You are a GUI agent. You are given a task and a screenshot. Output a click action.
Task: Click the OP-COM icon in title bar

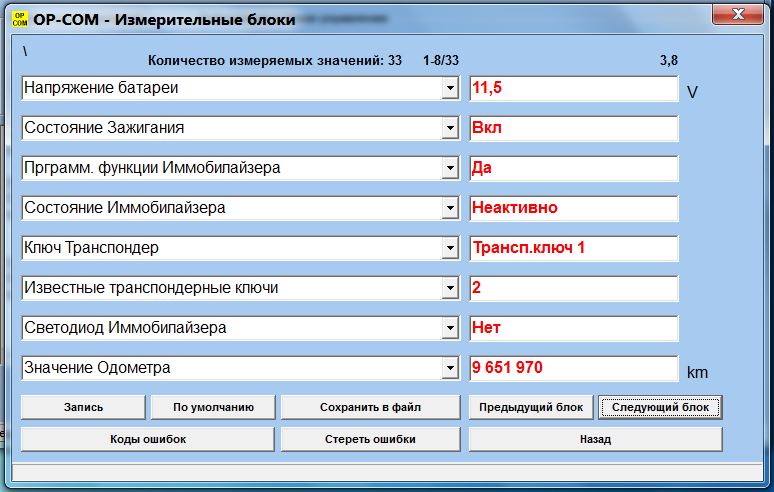[20, 19]
